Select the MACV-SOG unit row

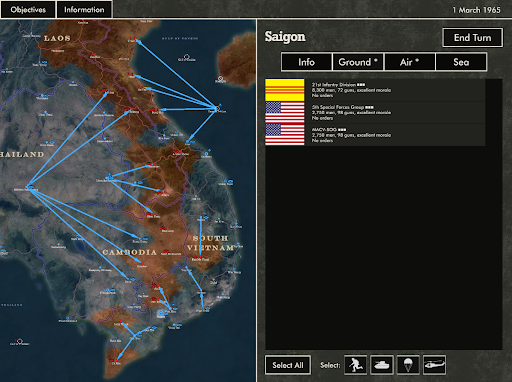click(x=375, y=135)
